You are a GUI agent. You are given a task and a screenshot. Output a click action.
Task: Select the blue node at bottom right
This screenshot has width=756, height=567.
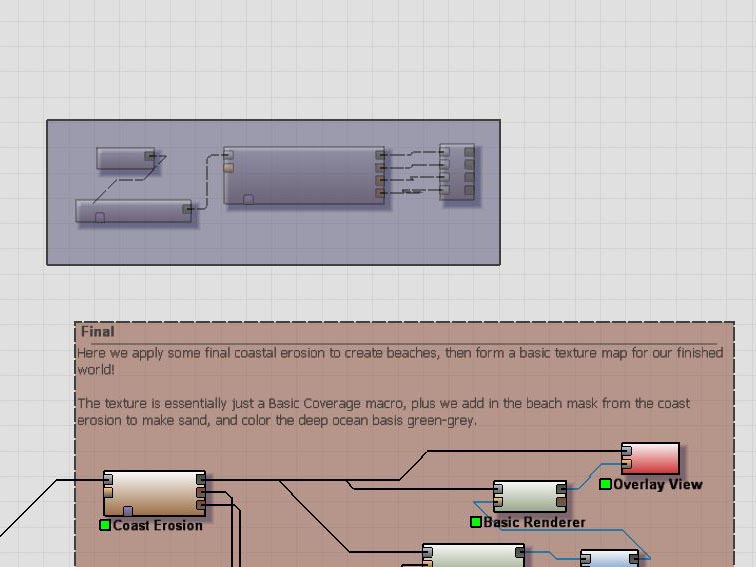click(x=608, y=558)
